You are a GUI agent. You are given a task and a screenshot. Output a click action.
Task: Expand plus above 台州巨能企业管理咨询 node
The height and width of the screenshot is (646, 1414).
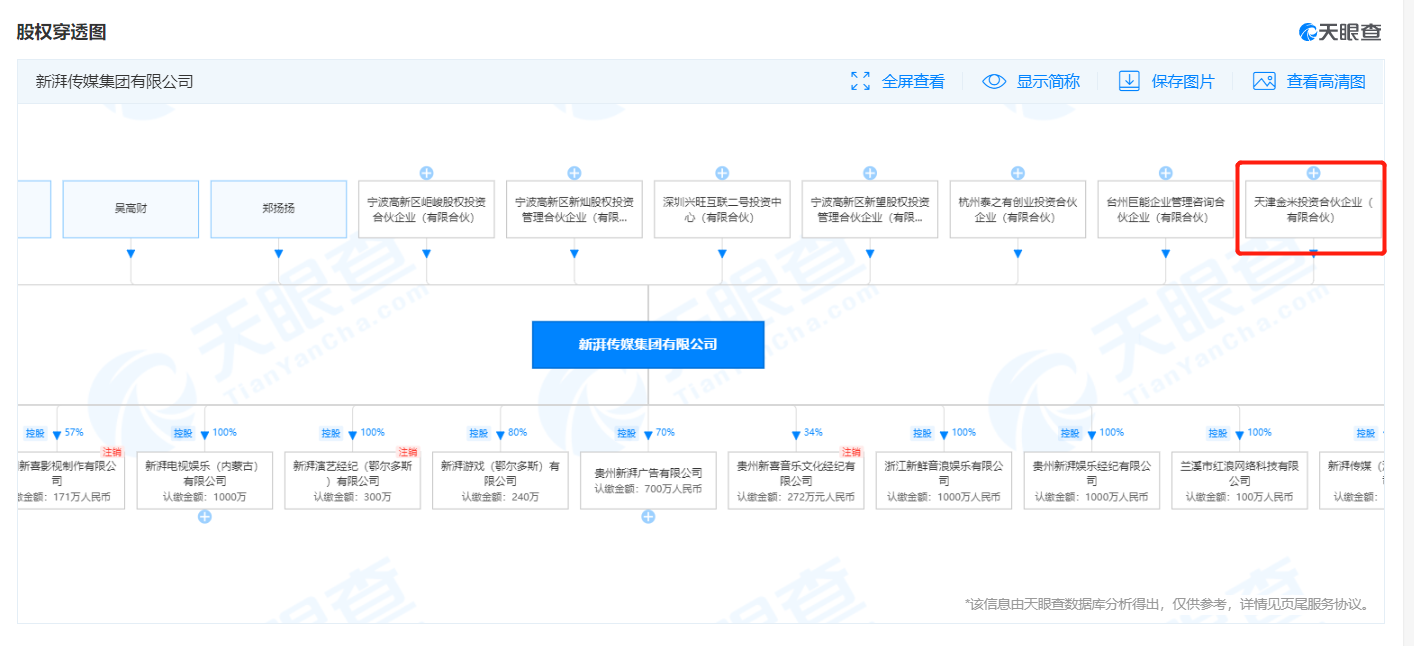click(1166, 173)
